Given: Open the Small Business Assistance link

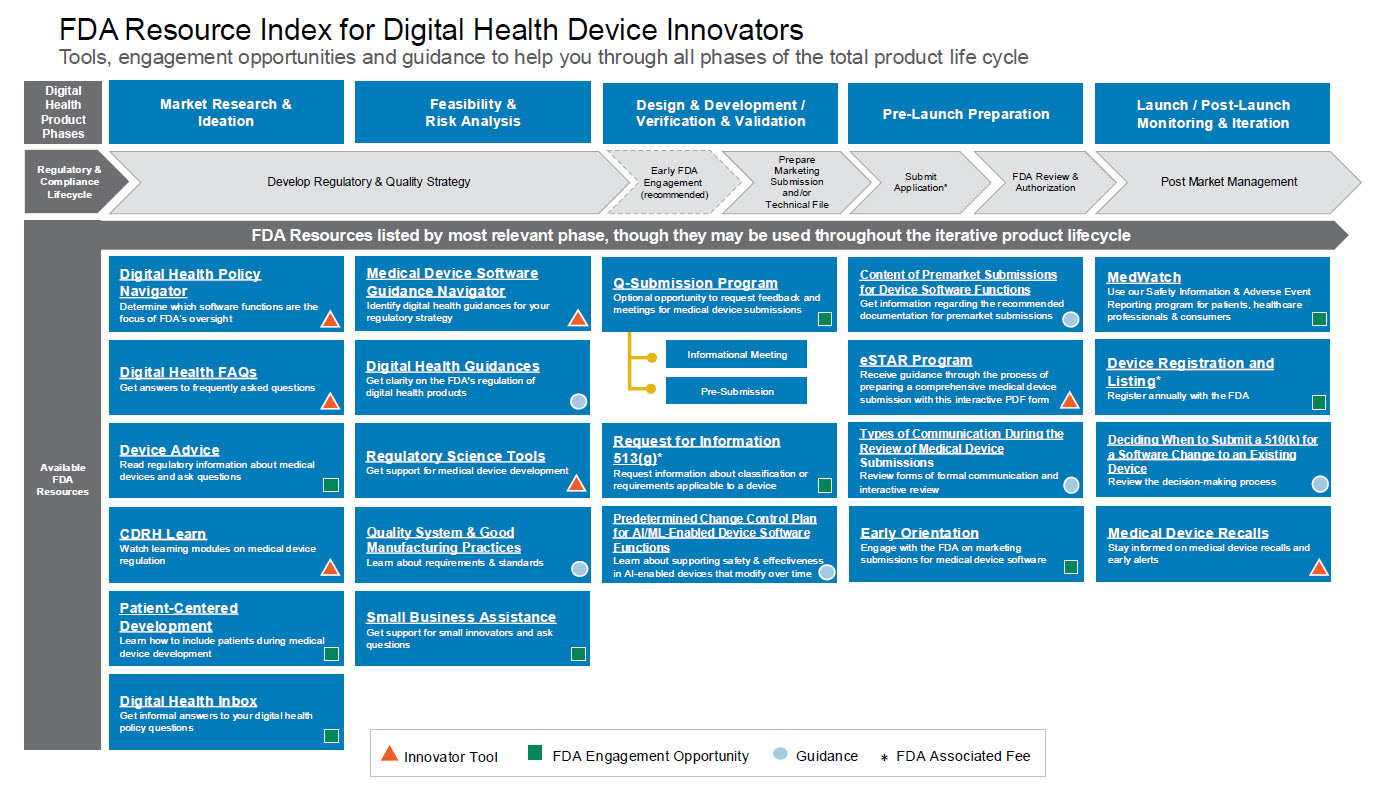Looking at the screenshot, I should click(461, 617).
